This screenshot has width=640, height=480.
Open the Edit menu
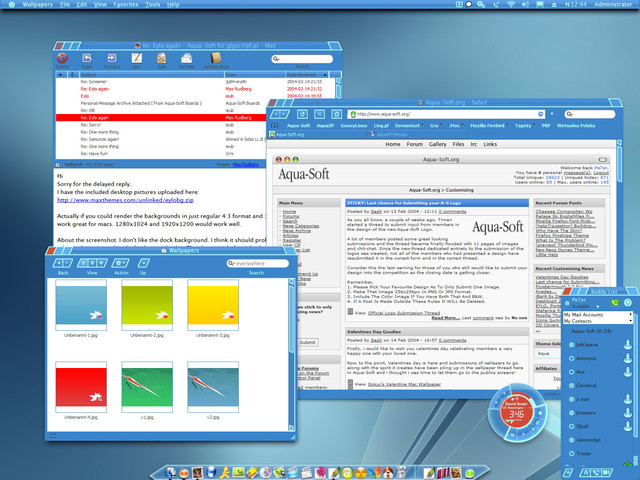[82, 4]
